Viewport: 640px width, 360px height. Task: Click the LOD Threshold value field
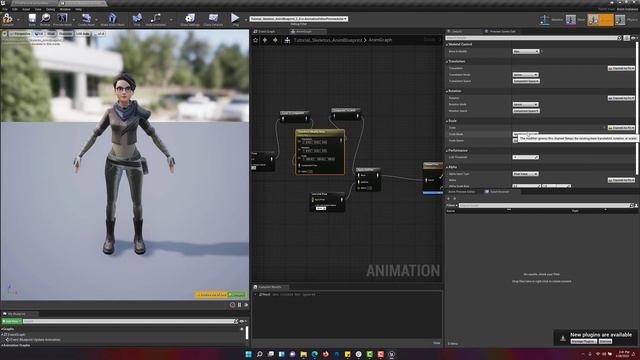click(526, 157)
